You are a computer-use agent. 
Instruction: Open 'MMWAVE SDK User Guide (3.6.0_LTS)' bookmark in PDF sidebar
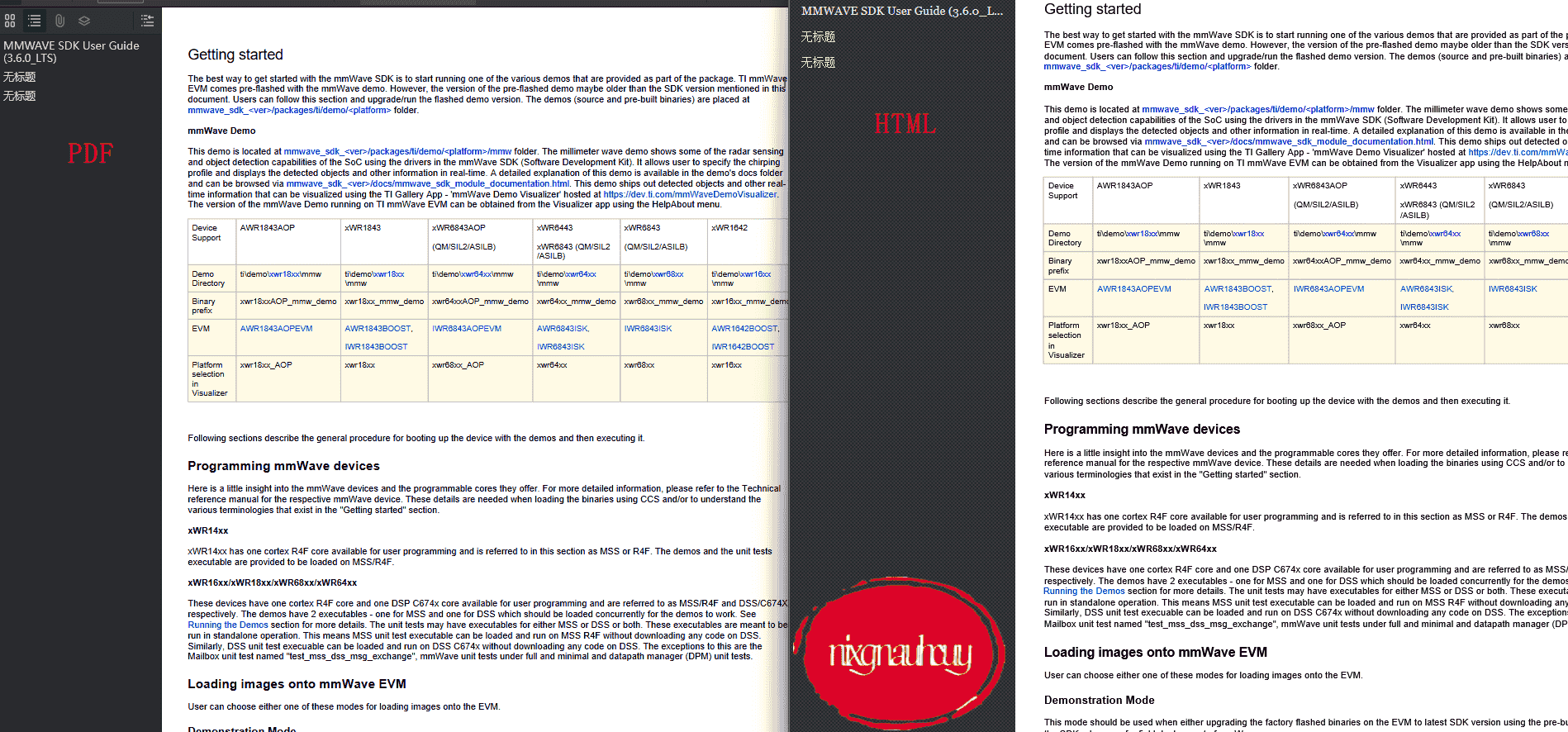coord(72,52)
